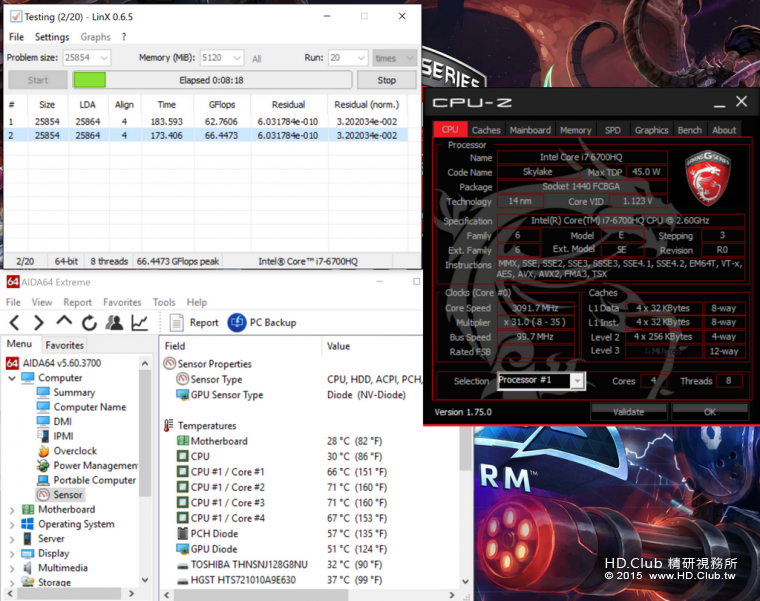The height and width of the screenshot is (601, 760).
Task: Select the Overclock item in the tree
Action: tap(74, 451)
